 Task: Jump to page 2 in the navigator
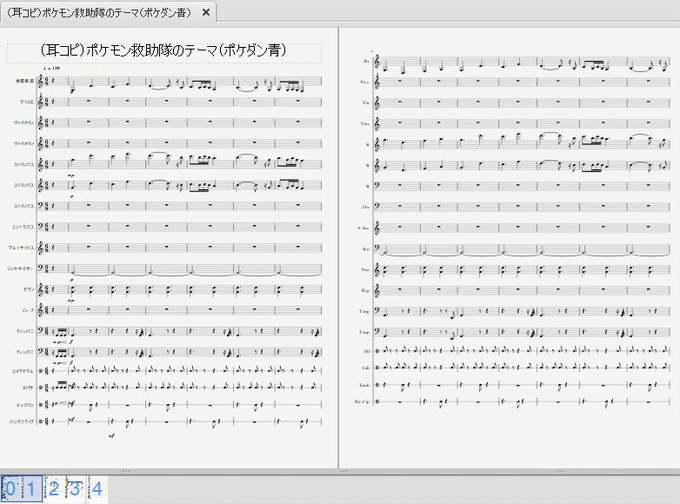point(54,489)
